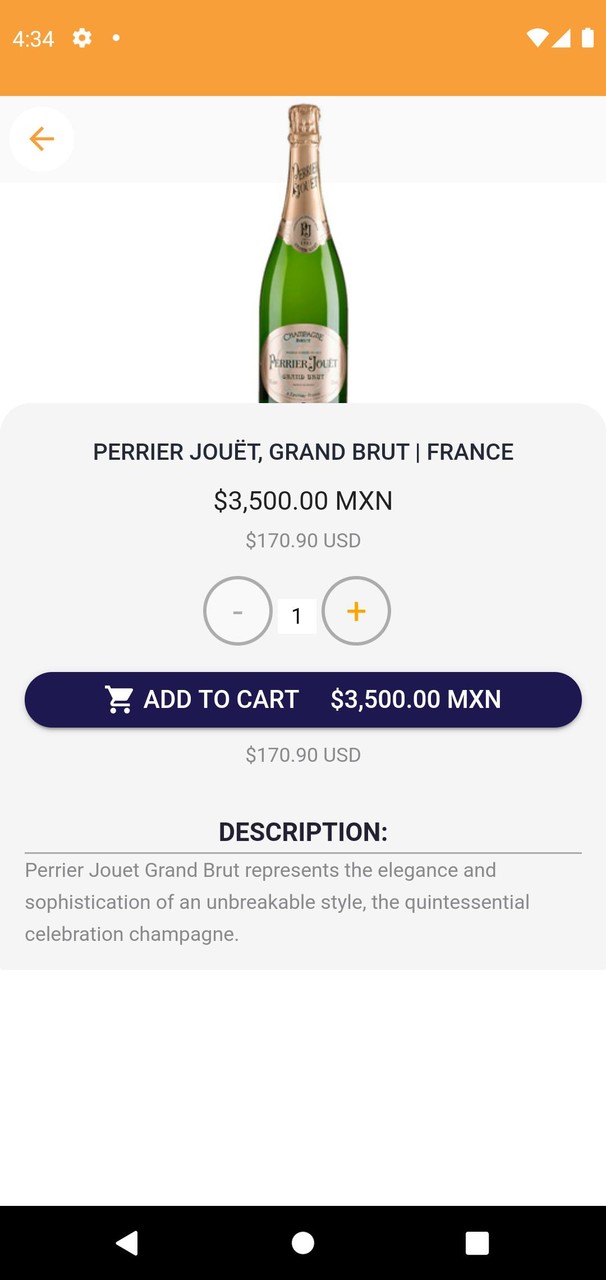Increase quantity with the plus button

pyautogui.click(x=356, y=611)
